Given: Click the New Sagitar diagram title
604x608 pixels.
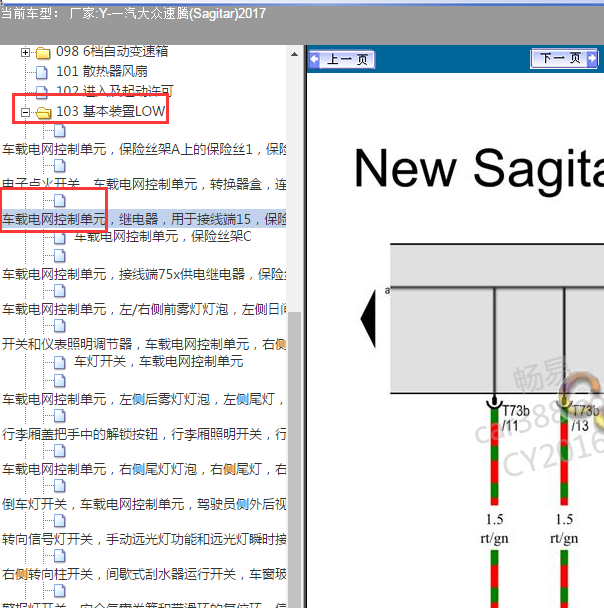Looking at the screenshot, I should [x=479, y=169].
